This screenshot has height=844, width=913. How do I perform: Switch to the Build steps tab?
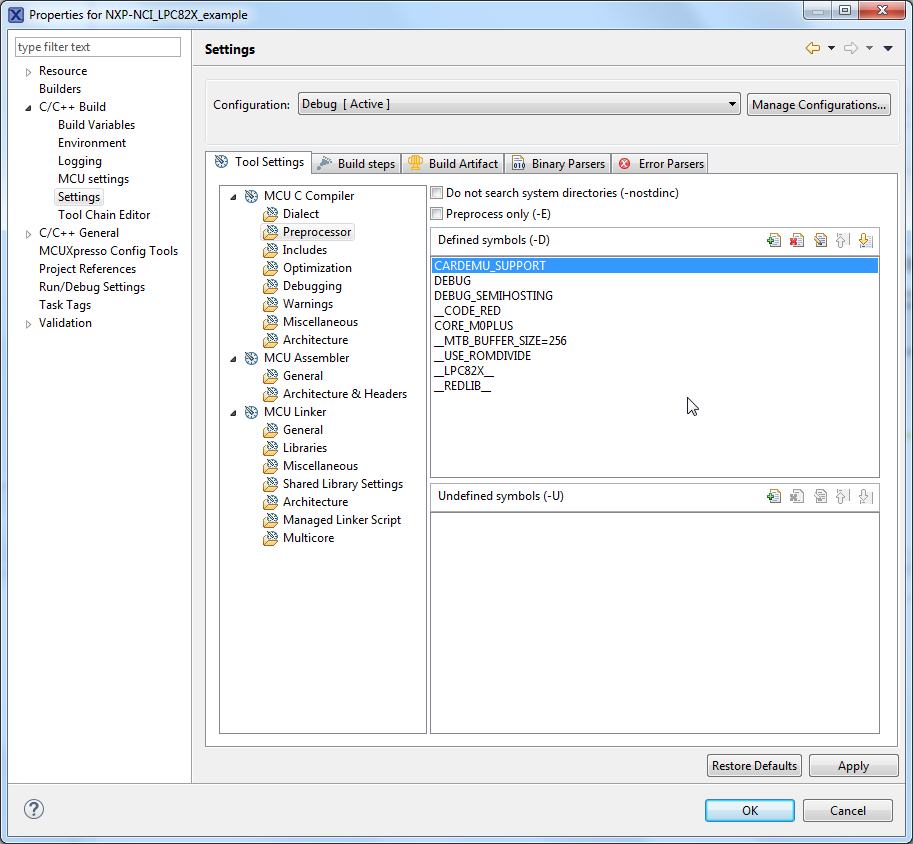[356, 164]
